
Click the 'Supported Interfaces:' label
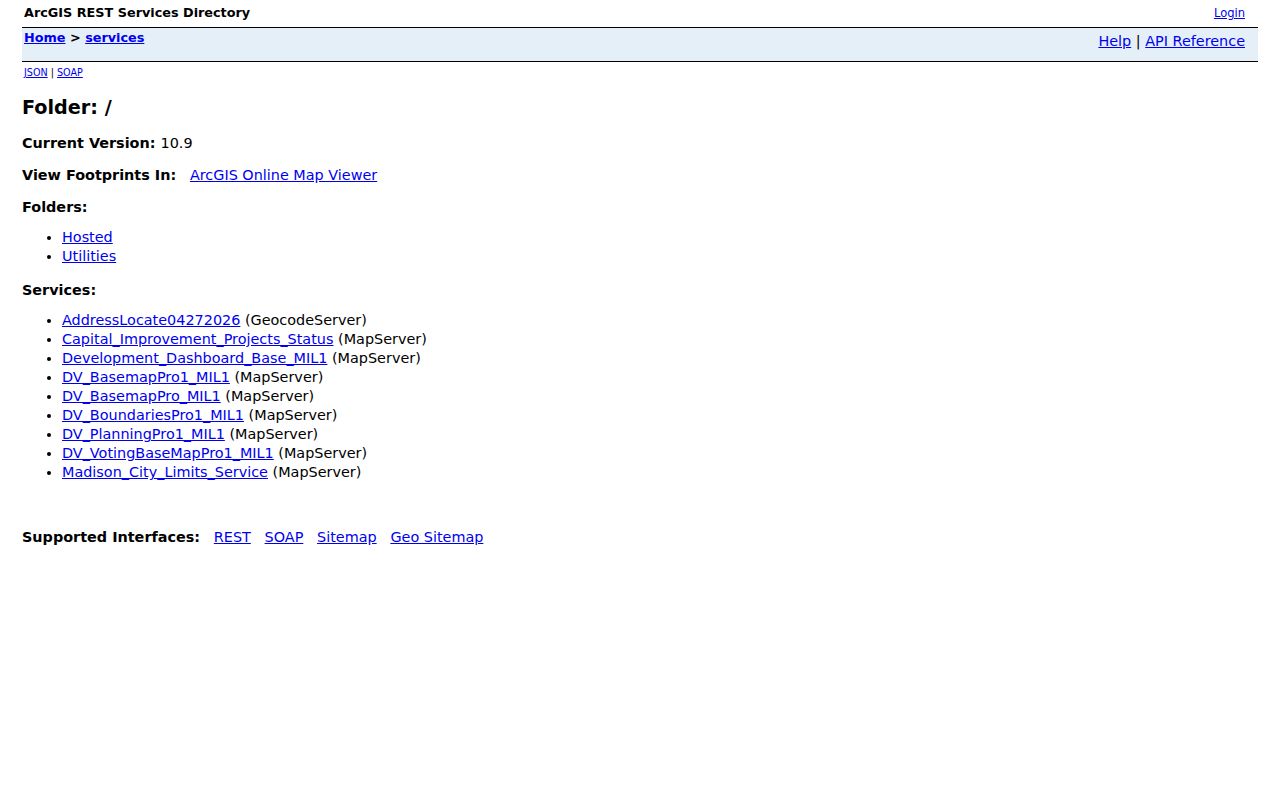tap(111, 537)
